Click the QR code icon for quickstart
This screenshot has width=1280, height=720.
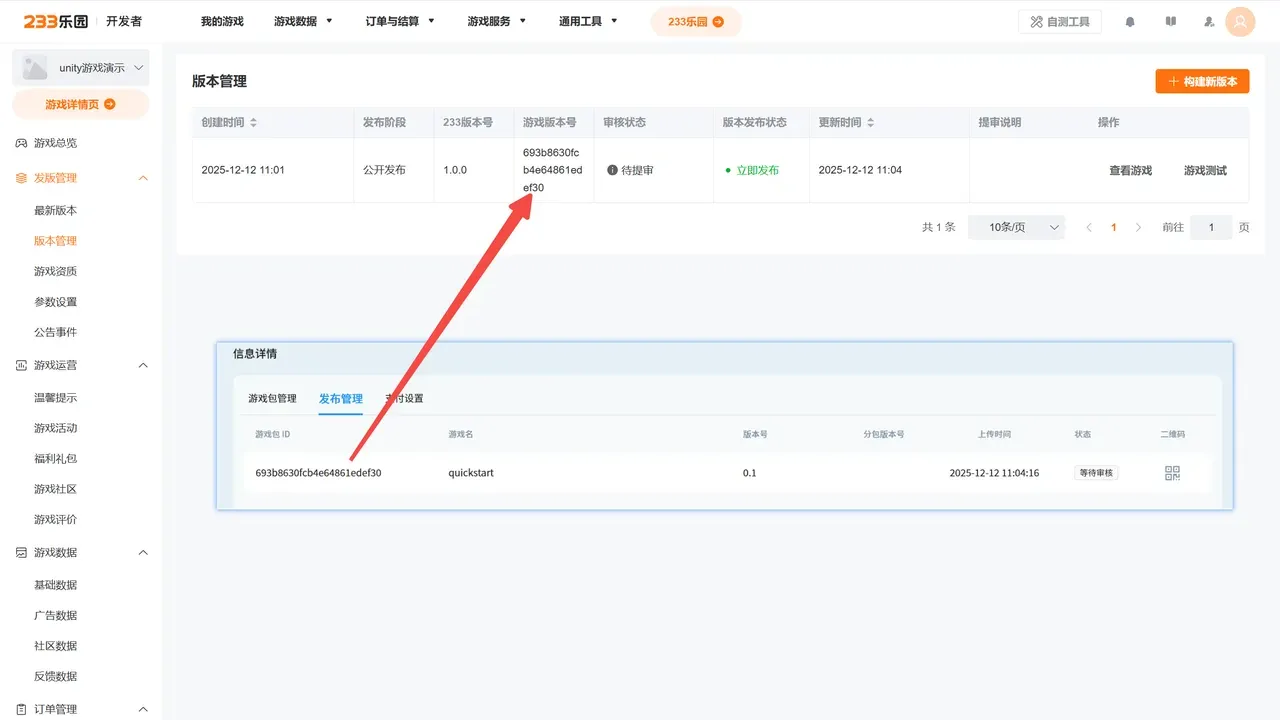click(1173, 473)
